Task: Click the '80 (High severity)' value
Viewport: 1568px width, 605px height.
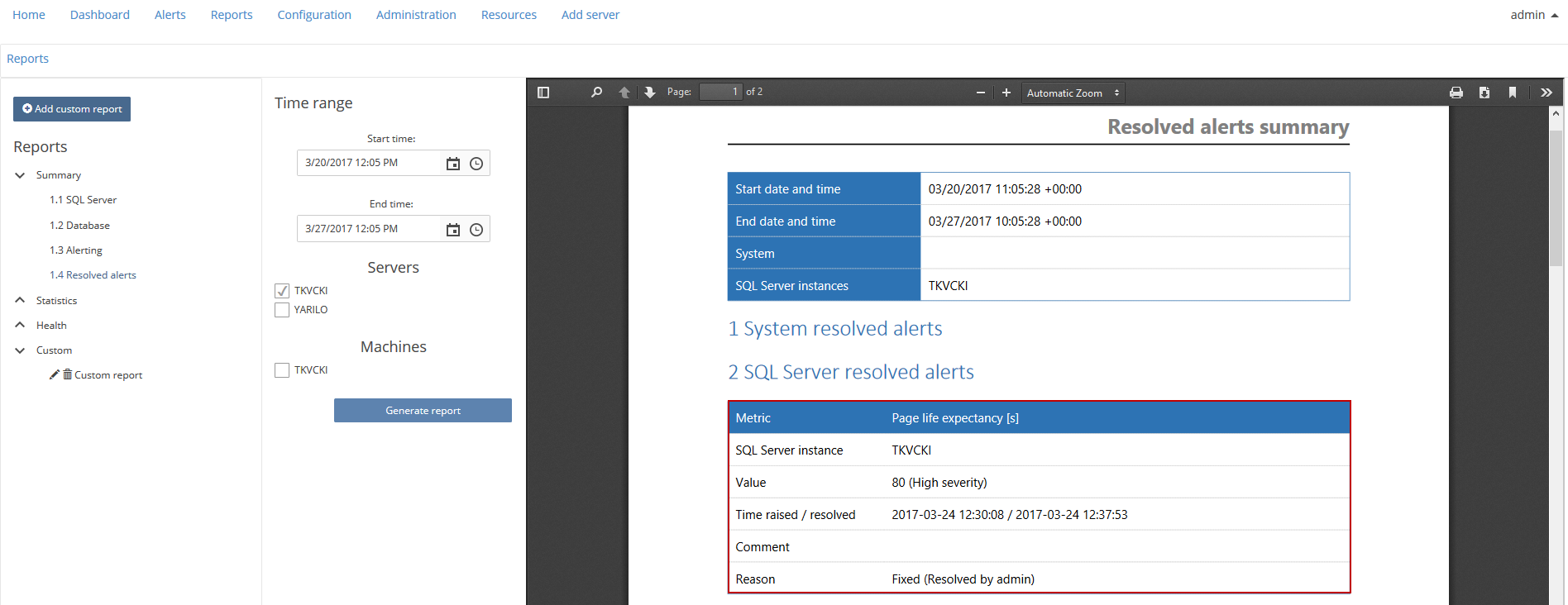Action: [x=939, y=483]
